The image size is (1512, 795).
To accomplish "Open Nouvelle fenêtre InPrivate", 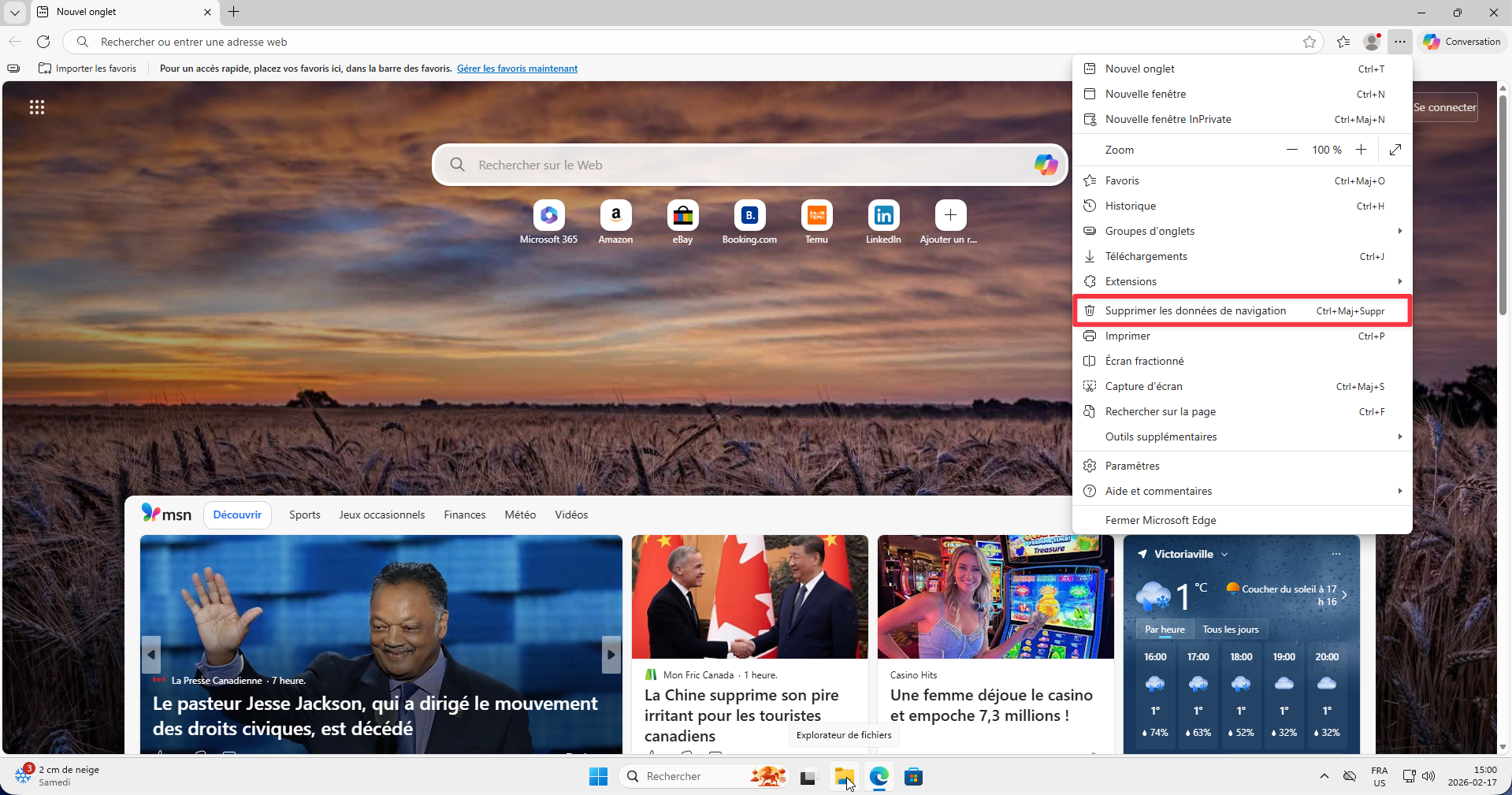I will coord(1243,119).
